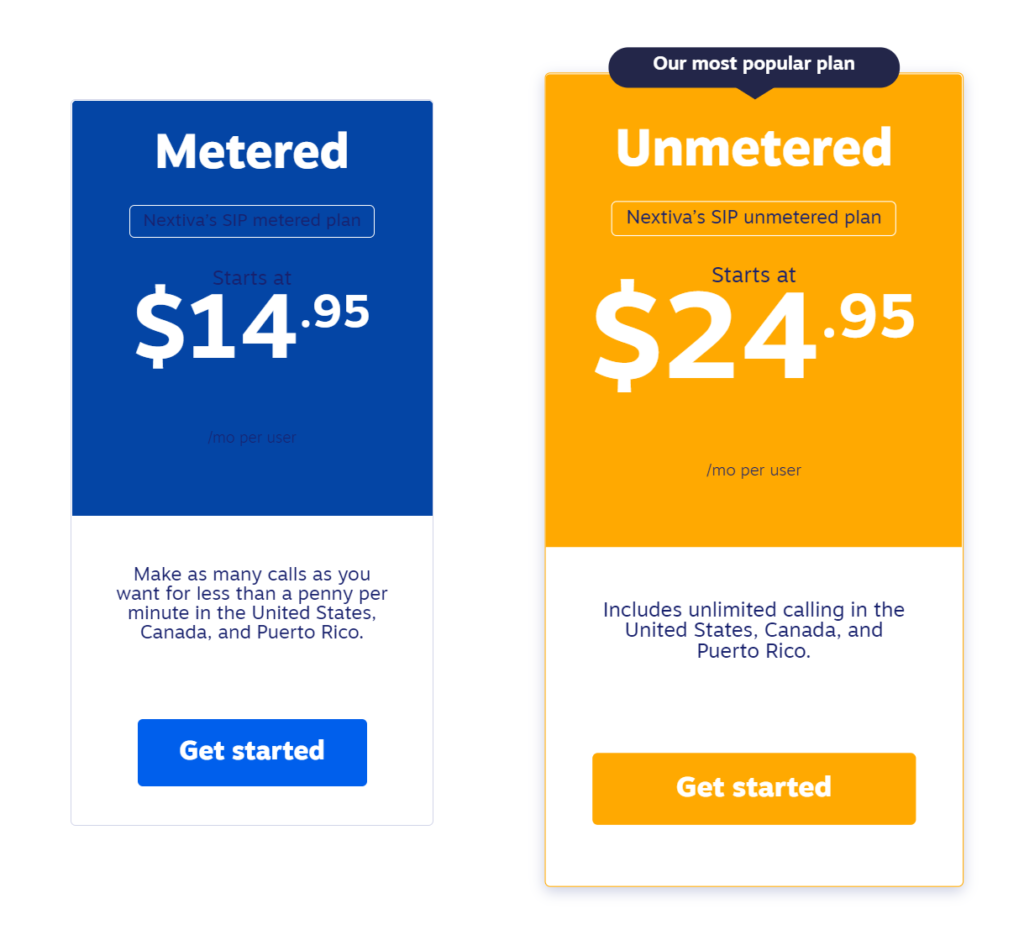Click the dollar sign on the Metered price
This screenshot has width=1024, height=935.
pos(159,326)
